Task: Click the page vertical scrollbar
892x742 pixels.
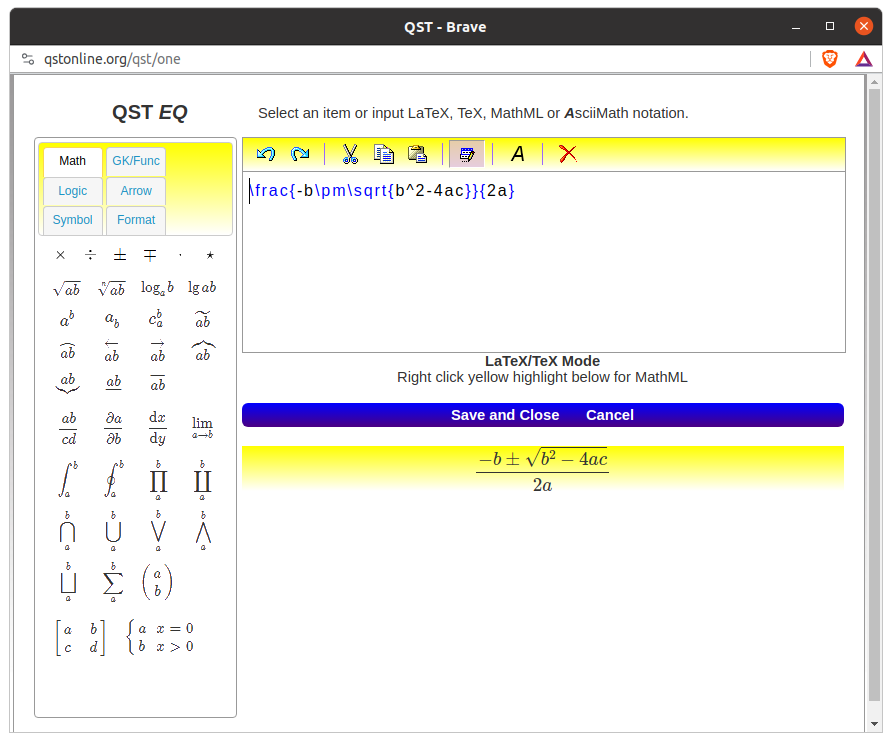Action: pyautogui.click(x=874, y=395)
